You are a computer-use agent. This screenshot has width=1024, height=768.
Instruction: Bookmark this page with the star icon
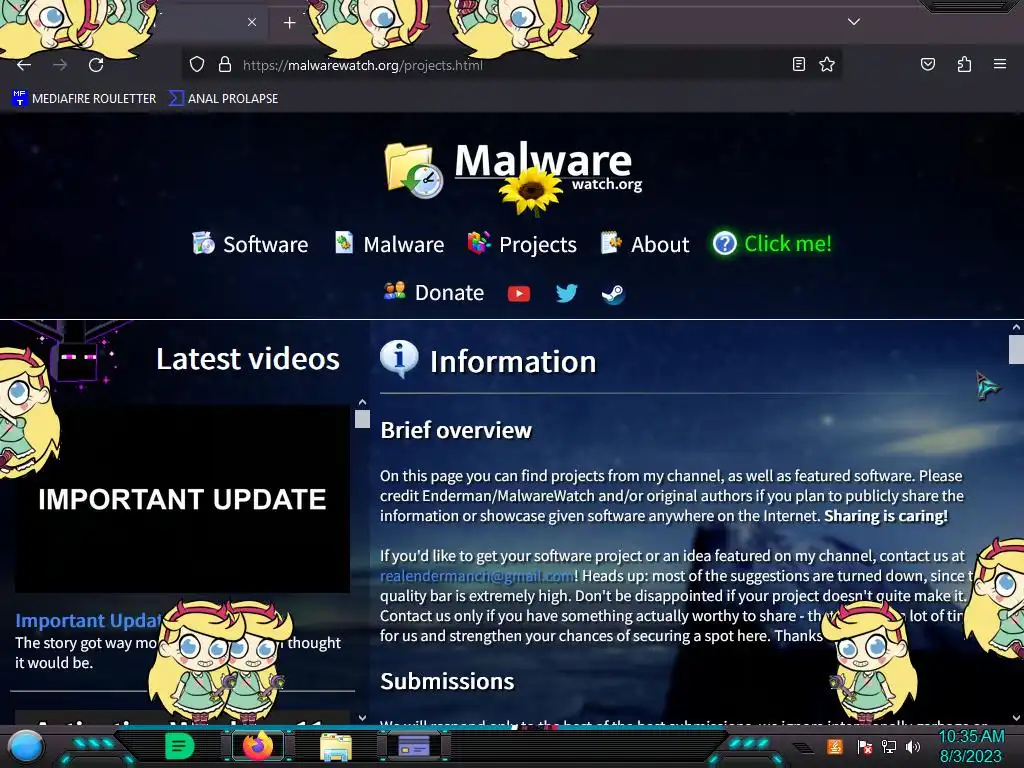point(827,64)
